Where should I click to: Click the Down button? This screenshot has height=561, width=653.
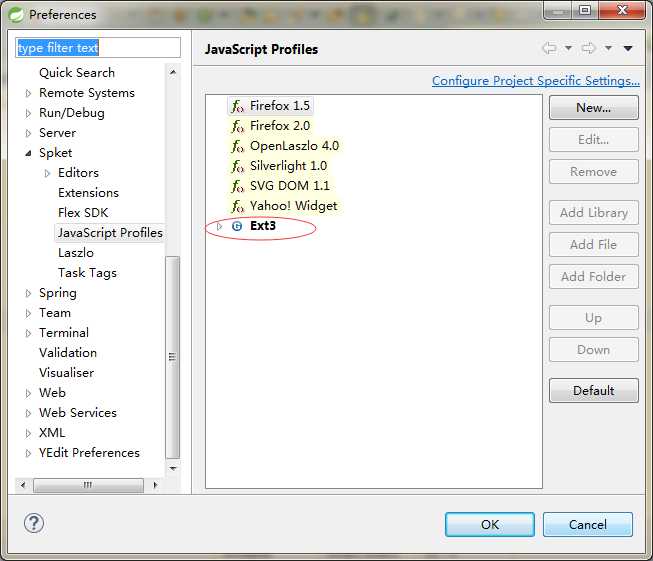[x=593, y=350]
